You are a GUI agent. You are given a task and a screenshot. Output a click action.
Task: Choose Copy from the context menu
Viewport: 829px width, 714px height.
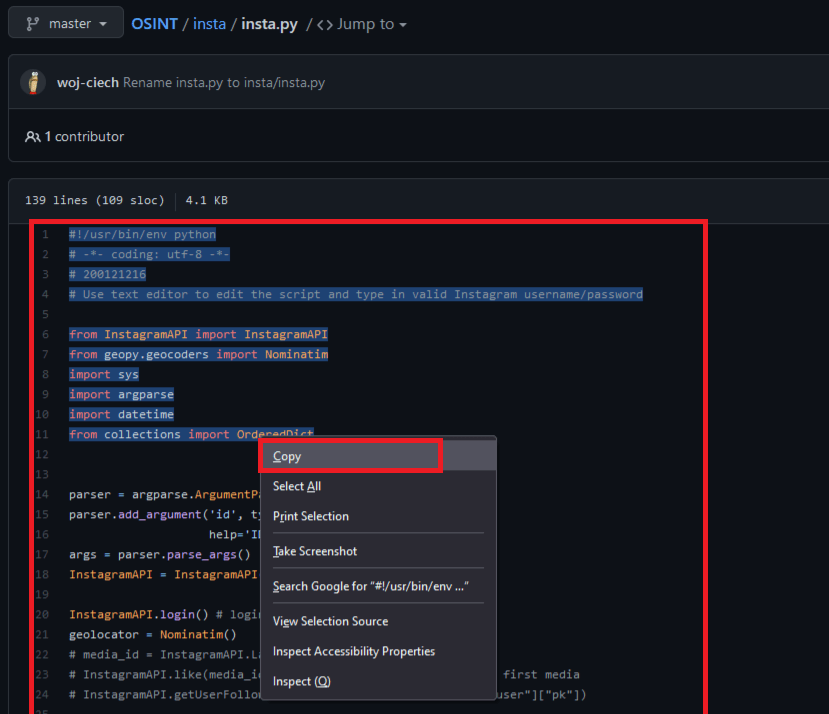[x=378, y=456]
